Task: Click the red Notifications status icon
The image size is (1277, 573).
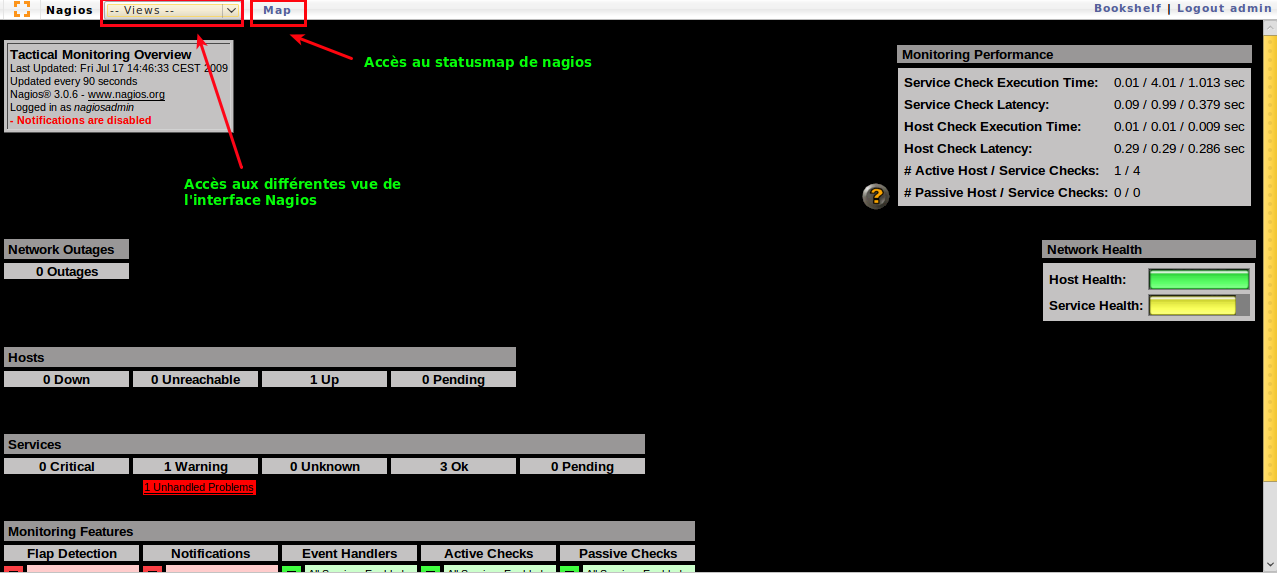Action: 152,570
